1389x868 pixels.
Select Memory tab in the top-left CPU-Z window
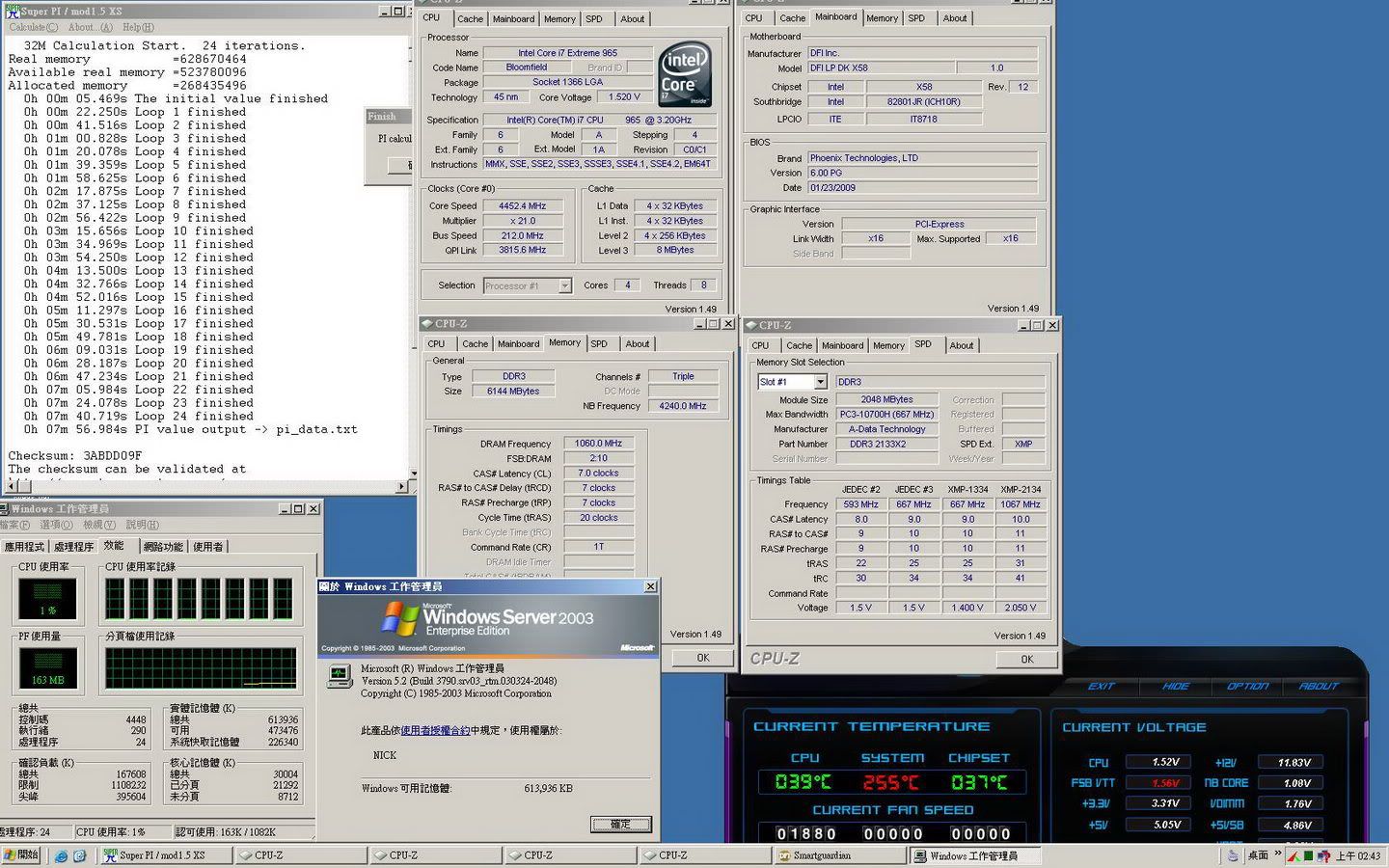tap(559, 19)
